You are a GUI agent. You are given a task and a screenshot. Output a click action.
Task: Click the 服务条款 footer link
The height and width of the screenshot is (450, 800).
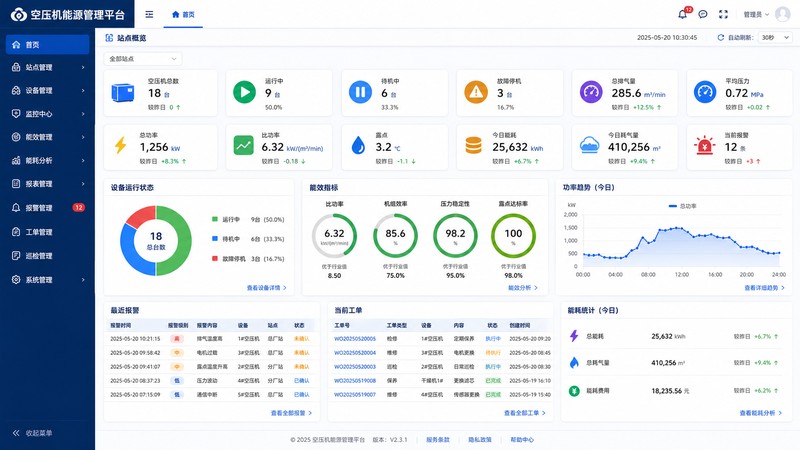438,439
